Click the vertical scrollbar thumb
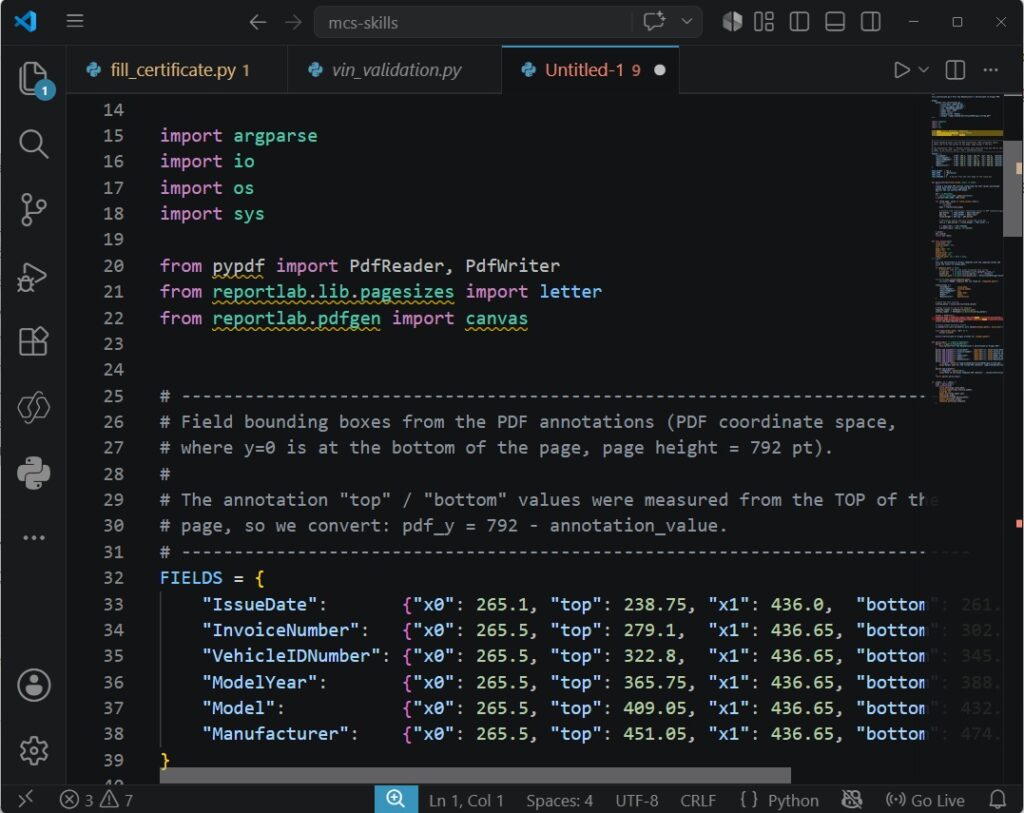 (1013, 189)
